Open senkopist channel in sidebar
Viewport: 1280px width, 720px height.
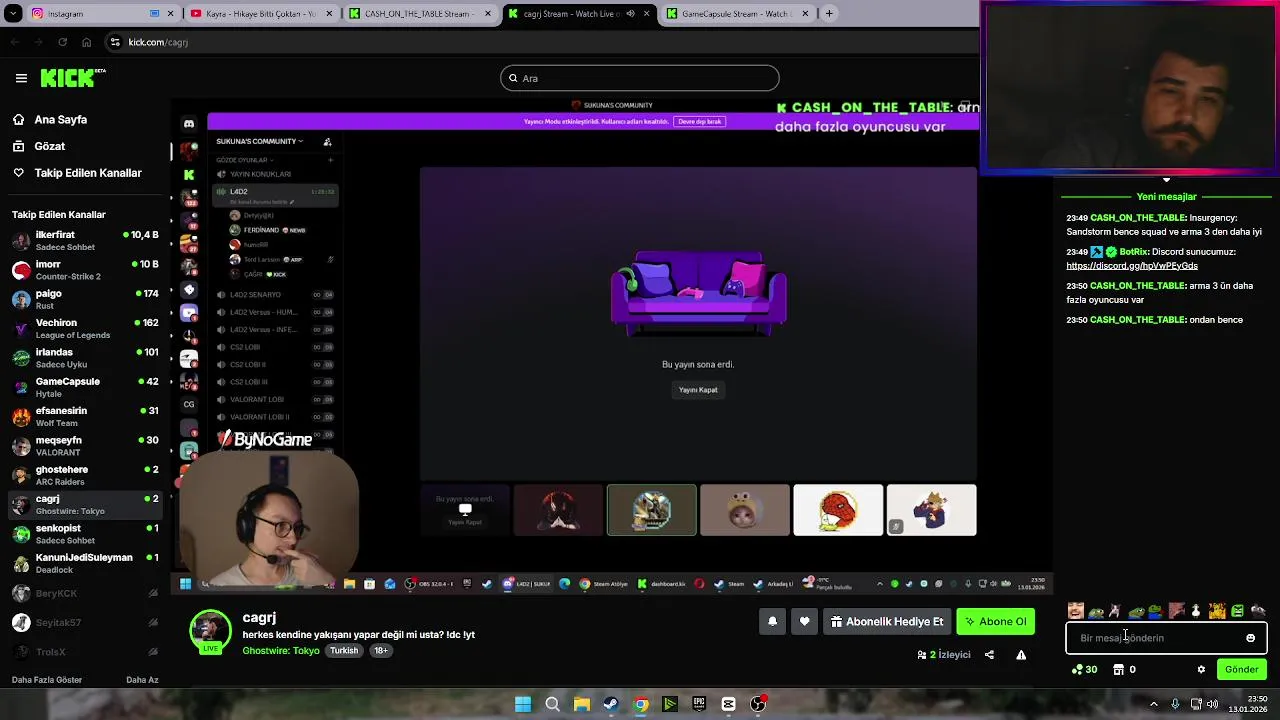(85, 534)
